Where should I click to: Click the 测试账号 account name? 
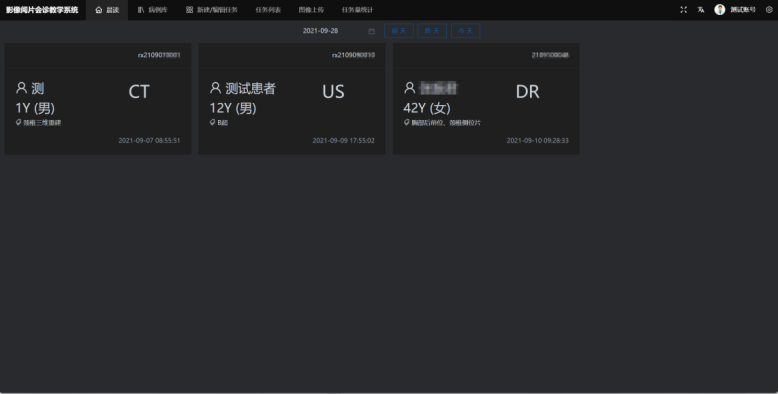[743, 10]
